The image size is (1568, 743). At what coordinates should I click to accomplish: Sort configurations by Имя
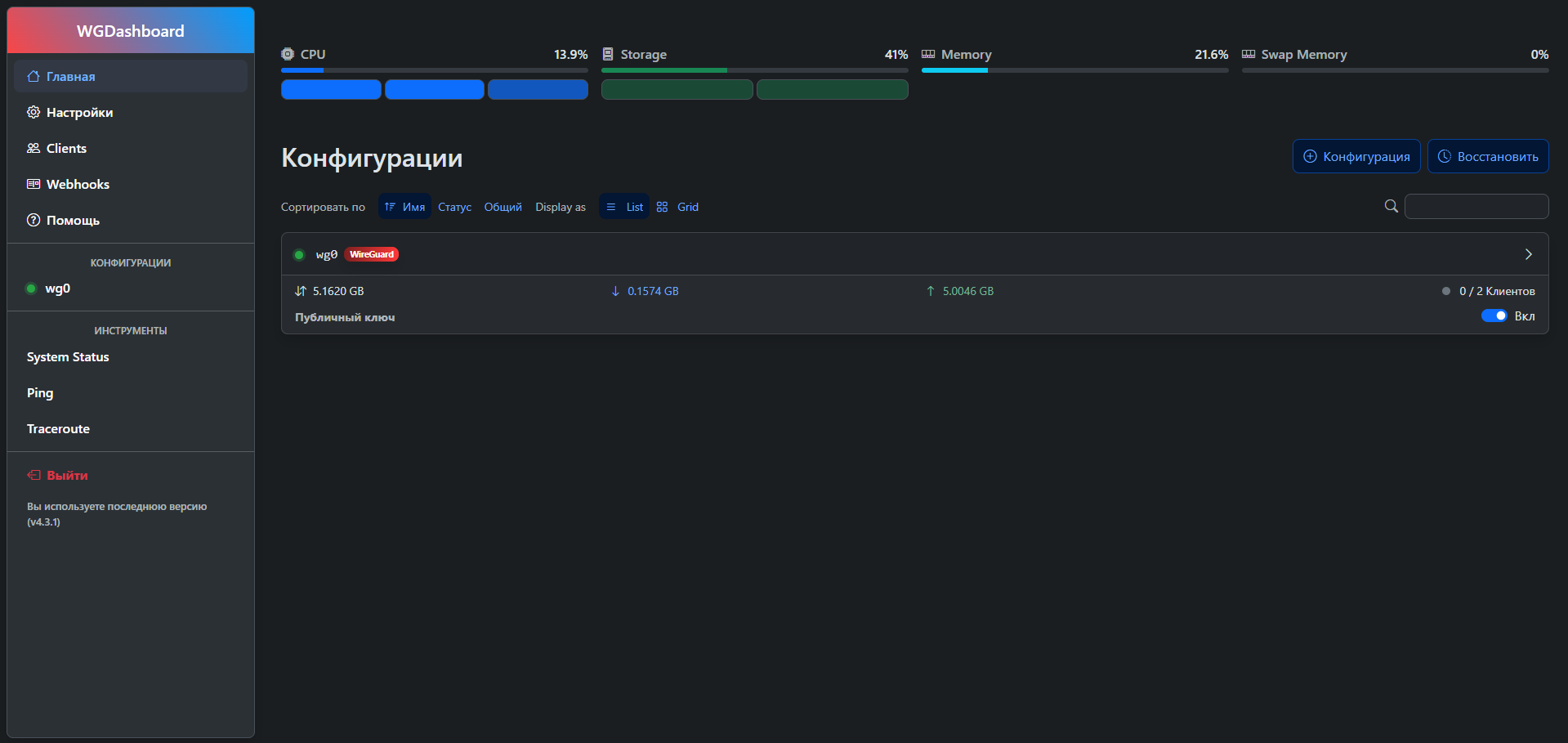tap(404, 207)
